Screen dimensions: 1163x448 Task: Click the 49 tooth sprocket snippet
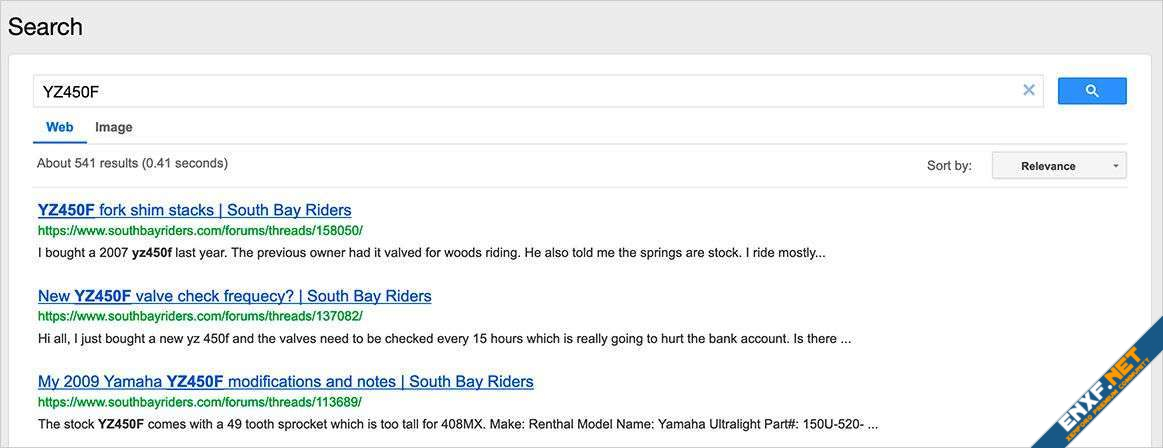457,424
